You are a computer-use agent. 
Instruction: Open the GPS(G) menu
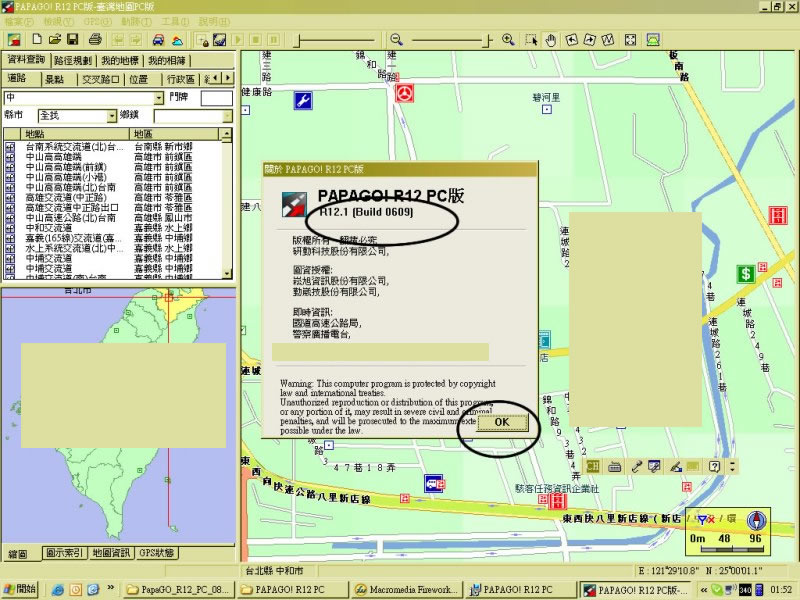(x=97, y=22)
